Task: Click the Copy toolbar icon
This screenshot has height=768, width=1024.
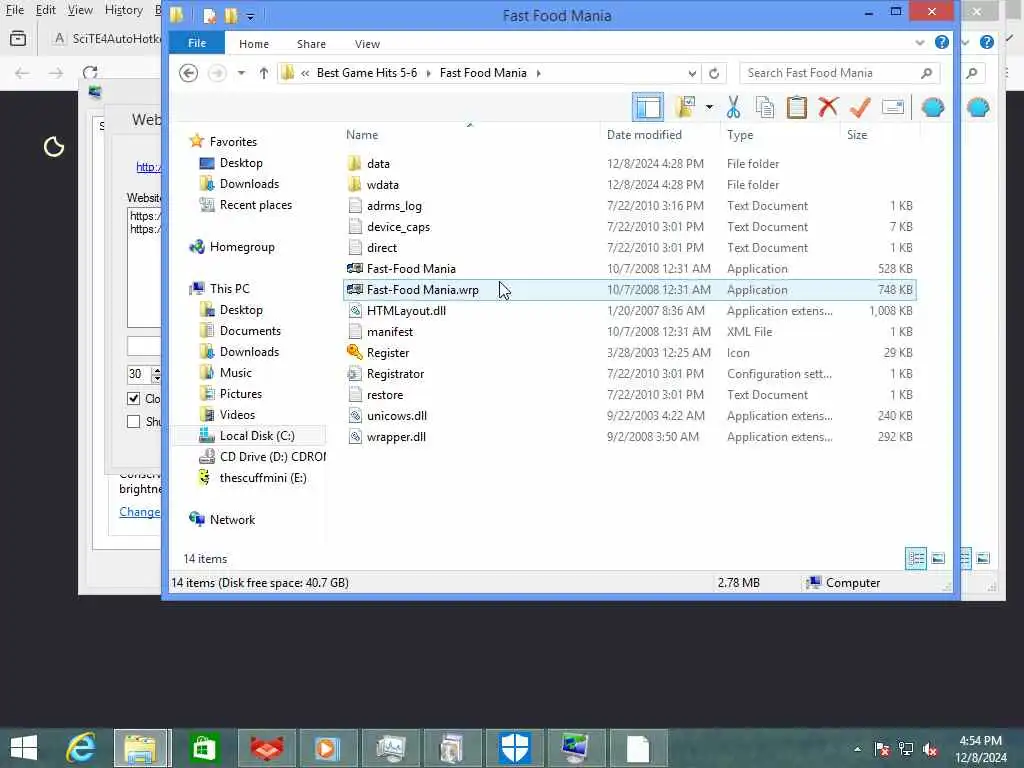Action: pos(765,107)
